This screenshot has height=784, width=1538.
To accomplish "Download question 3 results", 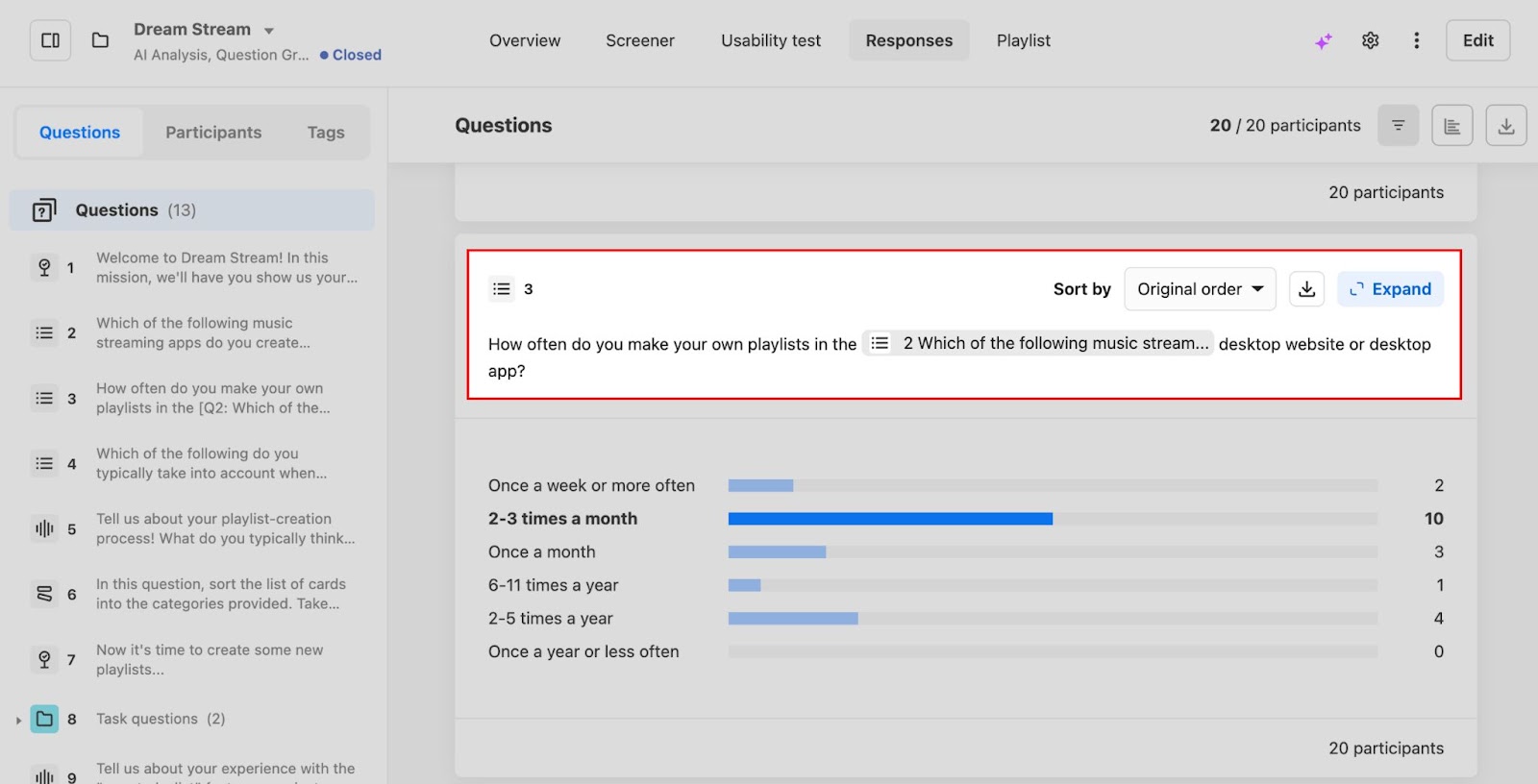I will [1306, 289].
